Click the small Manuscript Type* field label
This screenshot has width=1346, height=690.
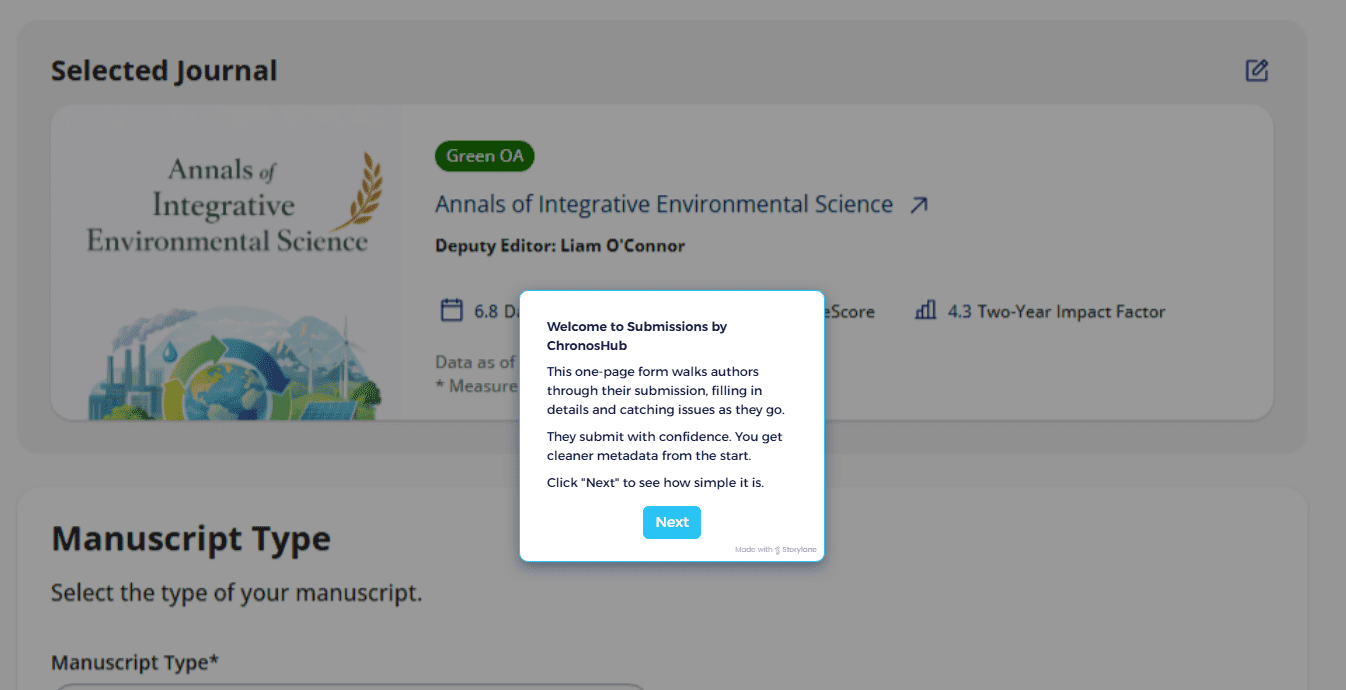tap(135, 663)
